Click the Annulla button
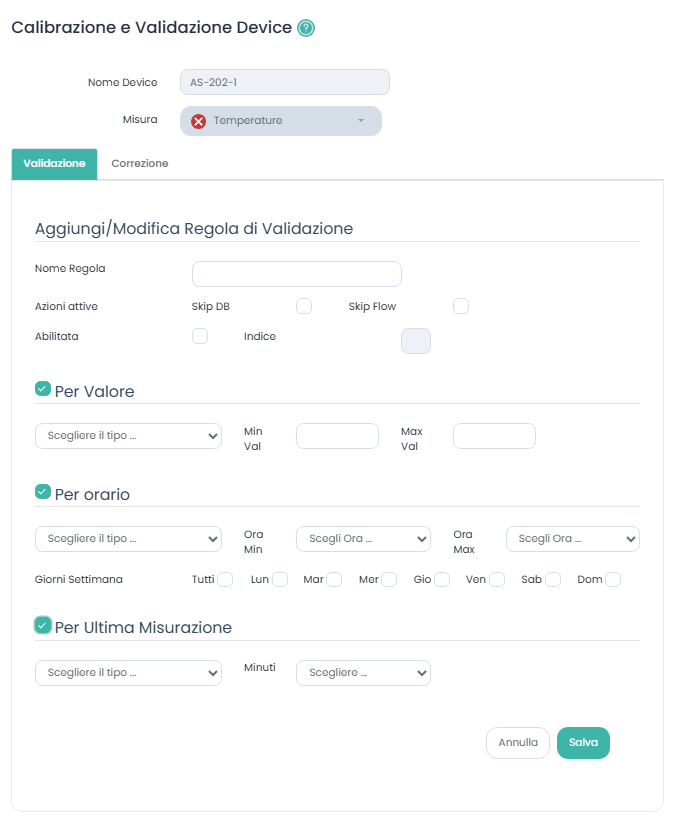The width and height of the screenshot is (673, 820). [518, 743]
